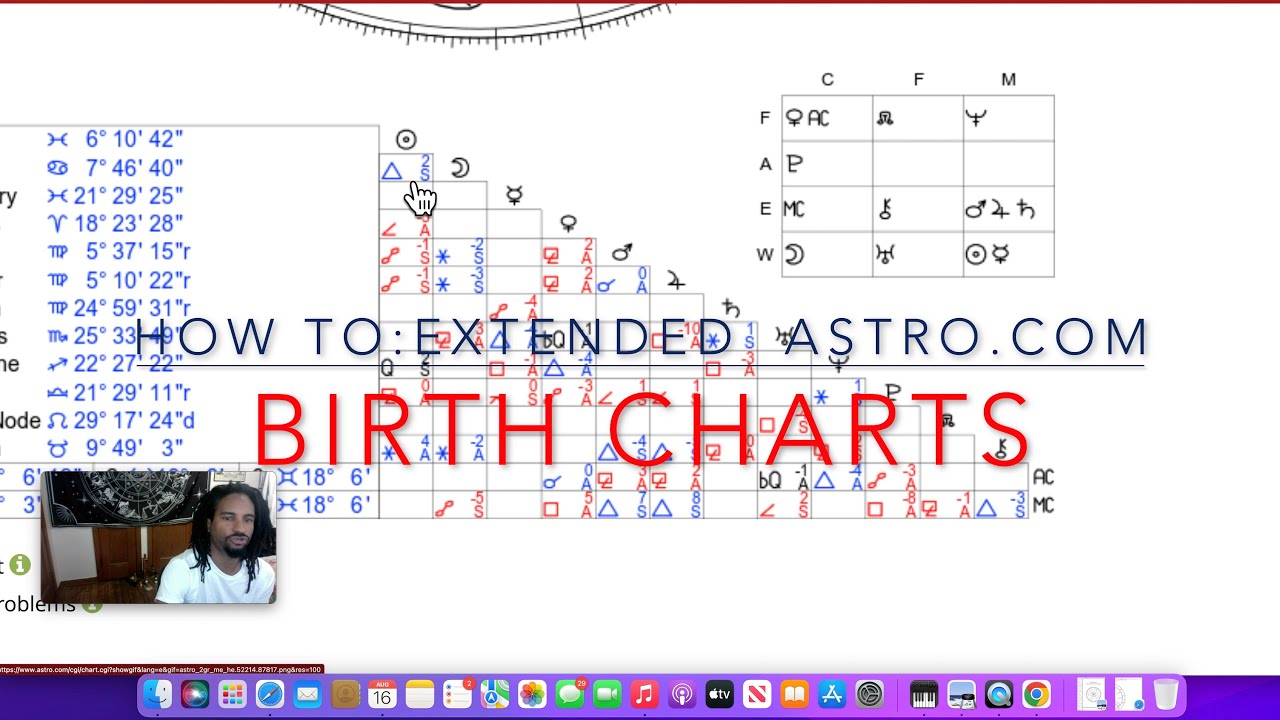The width and height of the screenshot is (1280, 720).
Task: Click the Mars glyph in aspect grid
Action: pyautogui.click(x=622, y=252)
